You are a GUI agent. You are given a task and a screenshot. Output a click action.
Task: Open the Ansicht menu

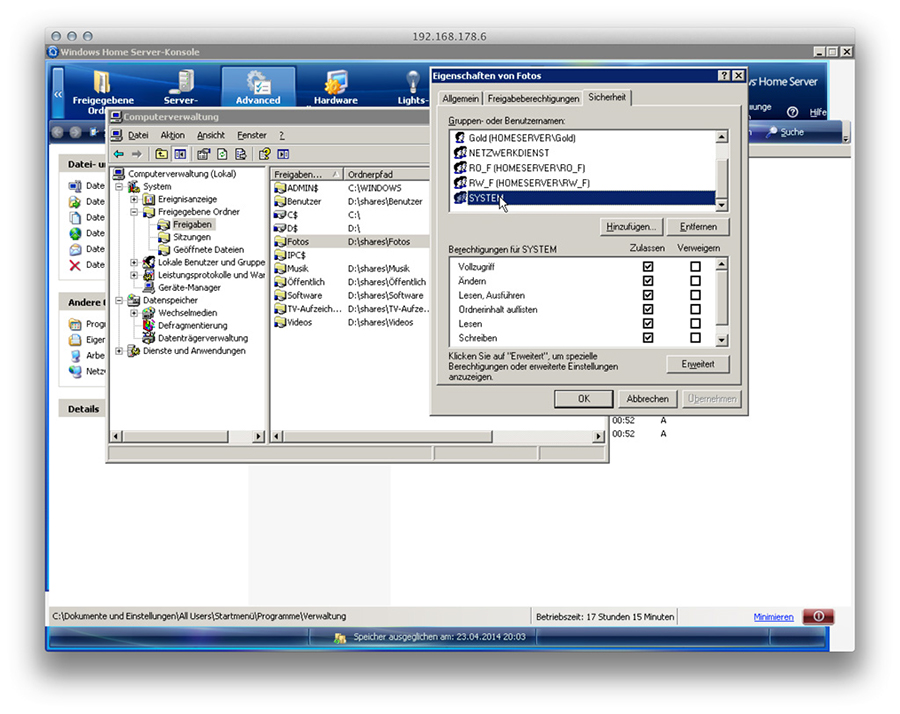coord(211,135)
